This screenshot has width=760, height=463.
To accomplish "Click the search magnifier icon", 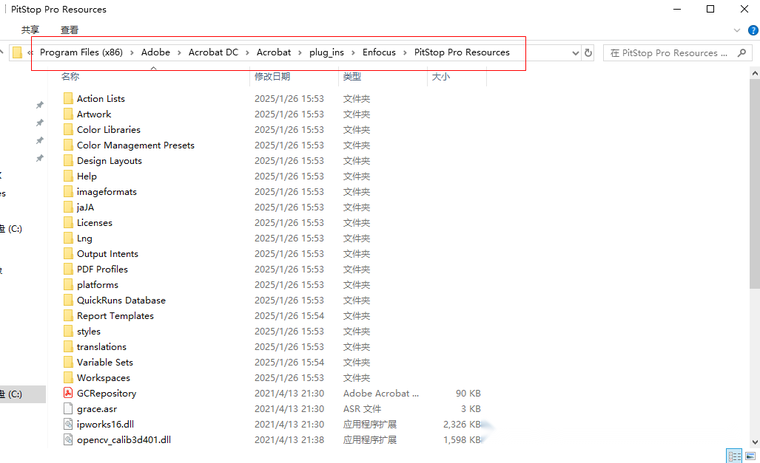I will (x=742, y=53).
